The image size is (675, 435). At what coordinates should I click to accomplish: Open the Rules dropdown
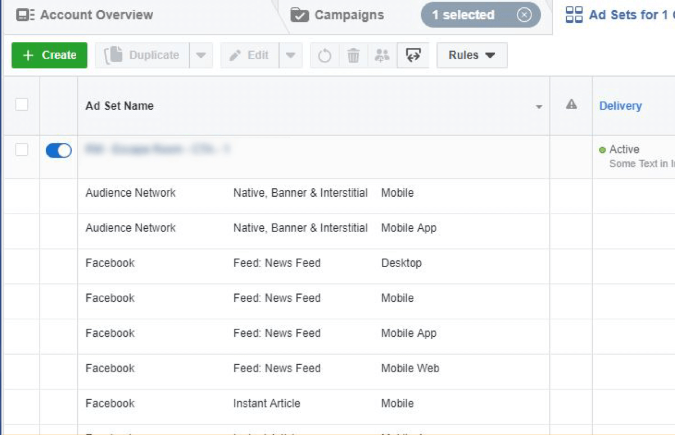[472, 55]
